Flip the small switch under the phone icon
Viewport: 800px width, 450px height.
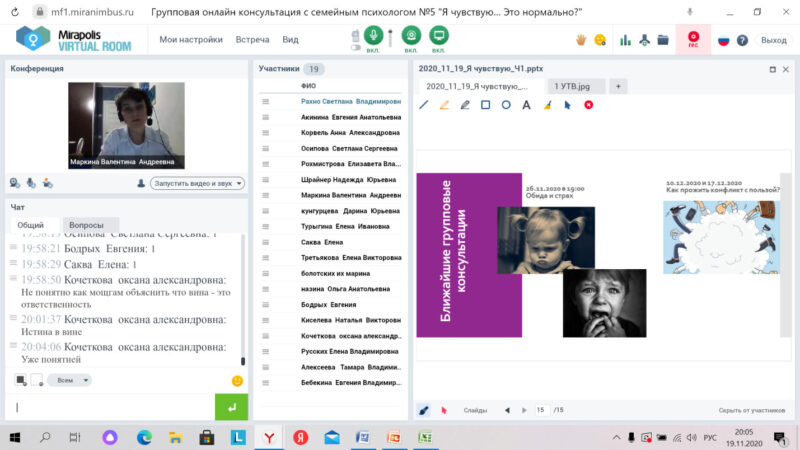click(x=356, y=47)
